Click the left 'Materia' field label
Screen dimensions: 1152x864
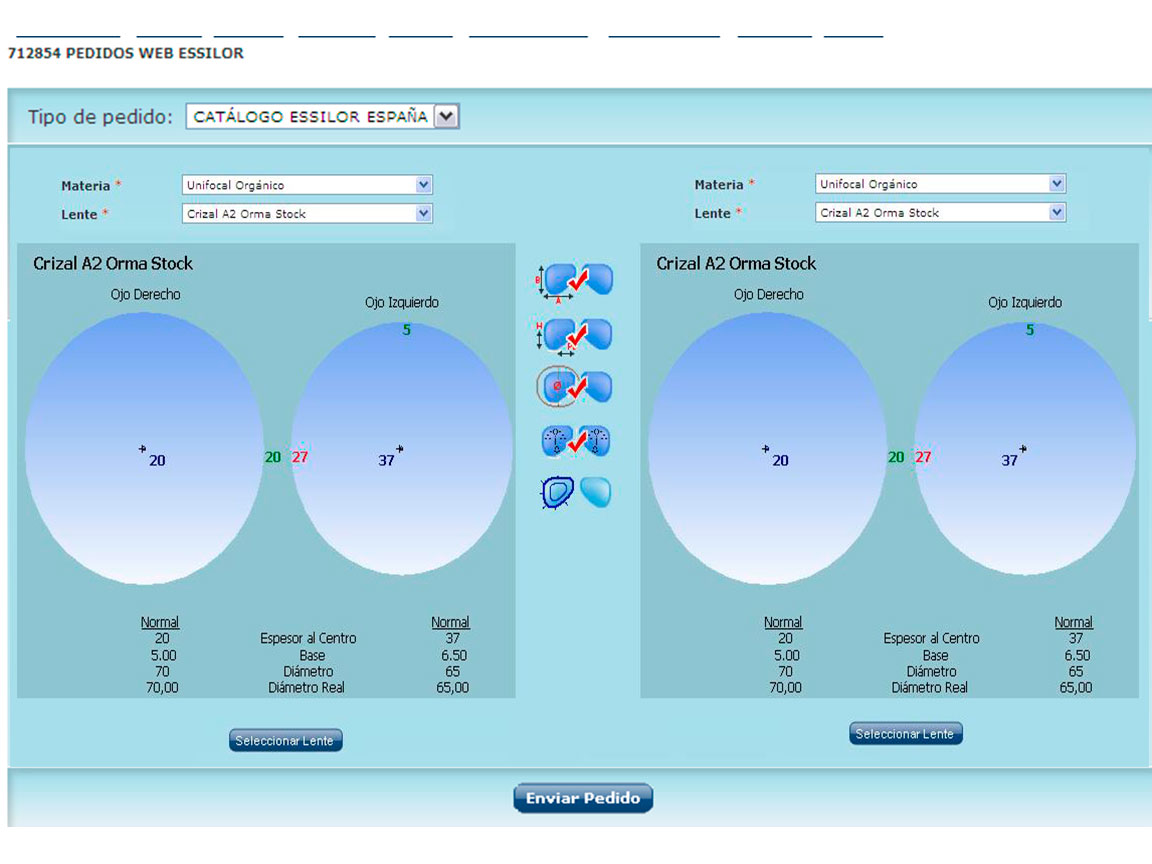(x=85, y=186)
